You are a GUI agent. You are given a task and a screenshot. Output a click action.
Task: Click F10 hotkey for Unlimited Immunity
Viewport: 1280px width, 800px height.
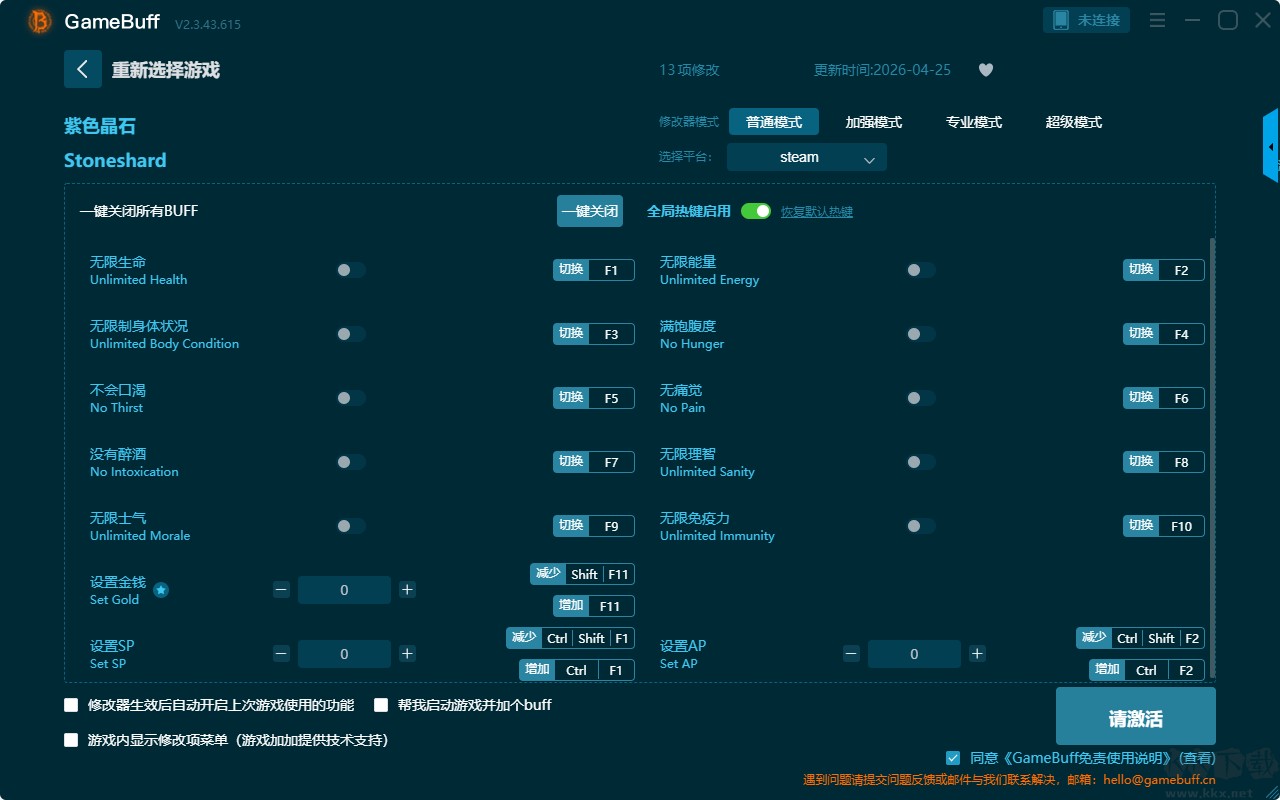pos(1164,526)
